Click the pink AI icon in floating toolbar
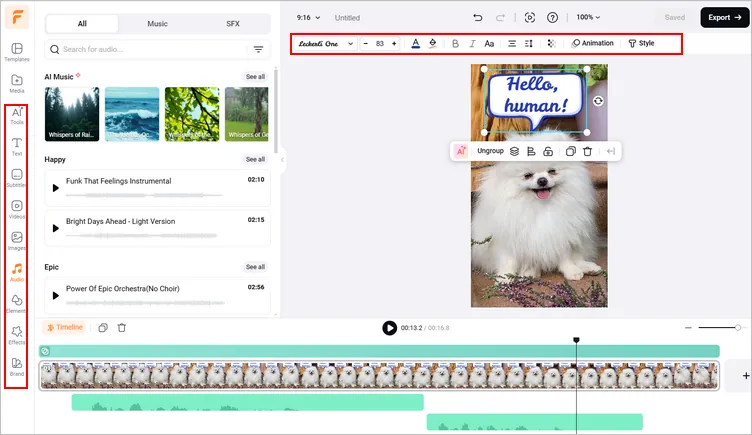Viewport: 752px width, 435px height. tap(460, 151)
